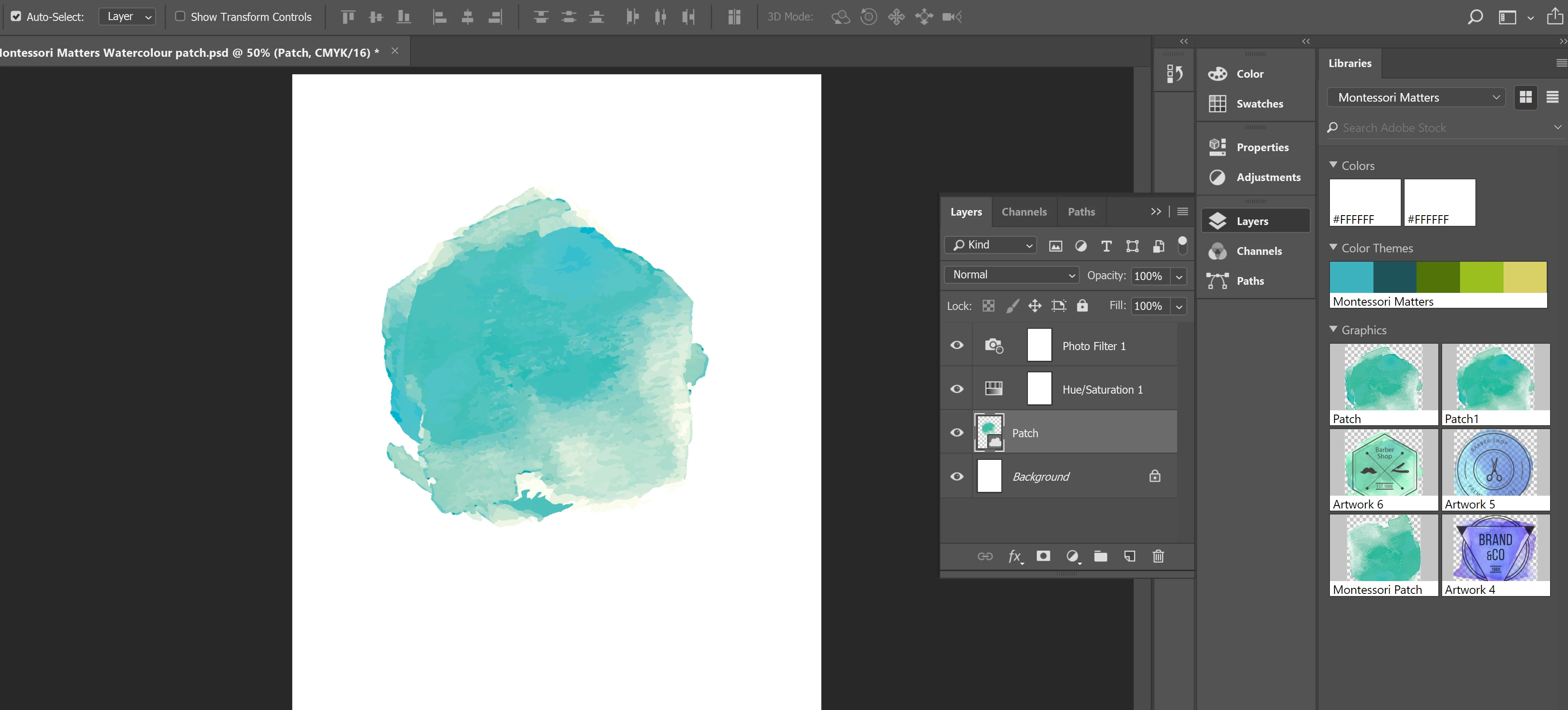Image resolution: width=1568 pixels, height=710 pixels.
Task: Click the create new group folder icon
Action: (1100, 556)
